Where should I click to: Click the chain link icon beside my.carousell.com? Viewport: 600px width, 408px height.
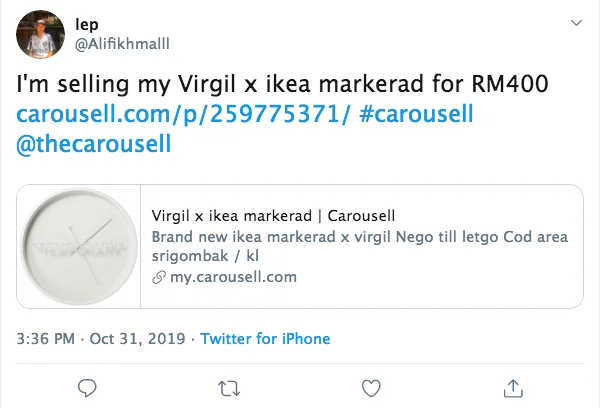click(x=159, y=277)
